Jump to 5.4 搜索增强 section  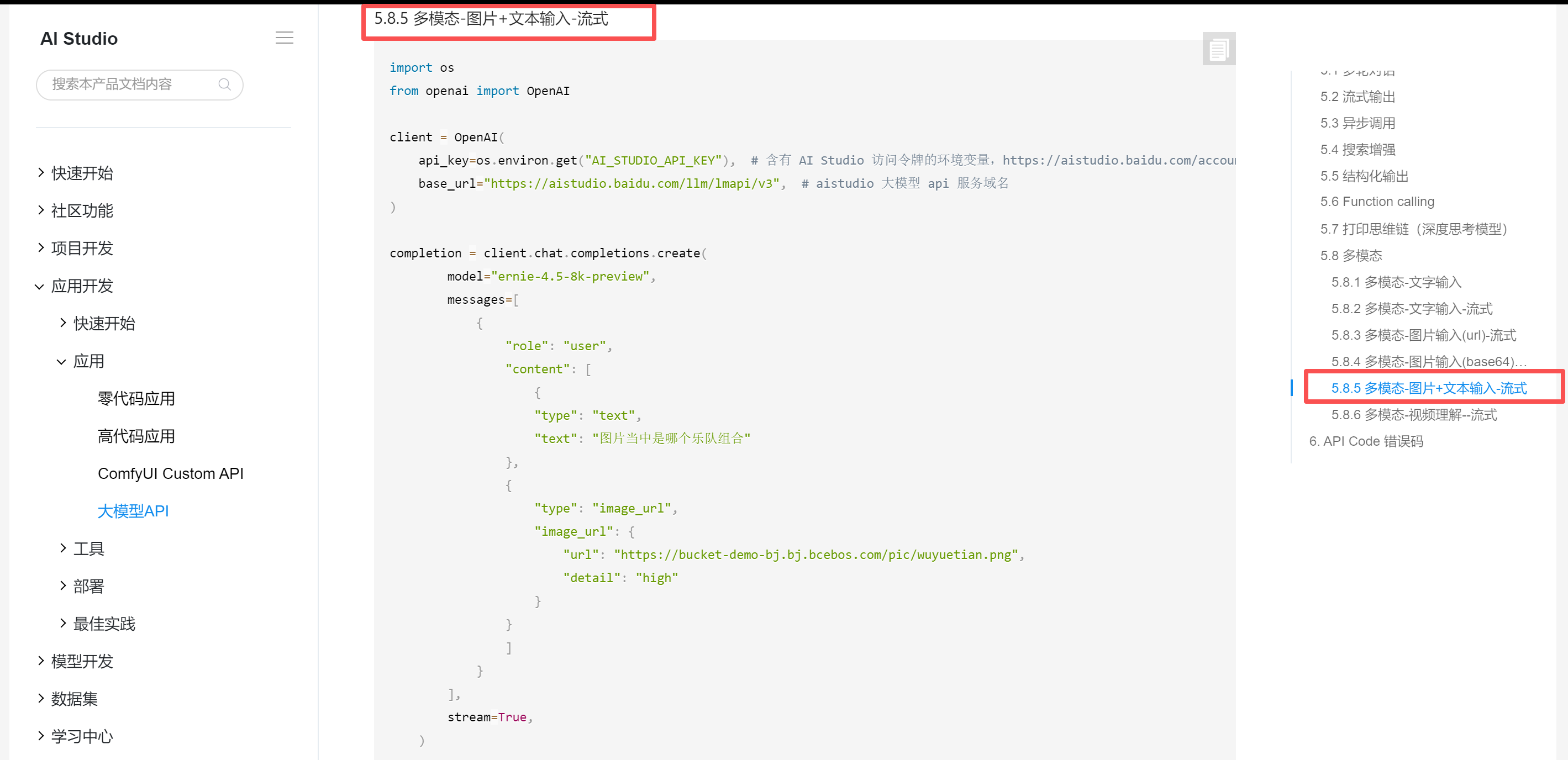[1357, 150]
